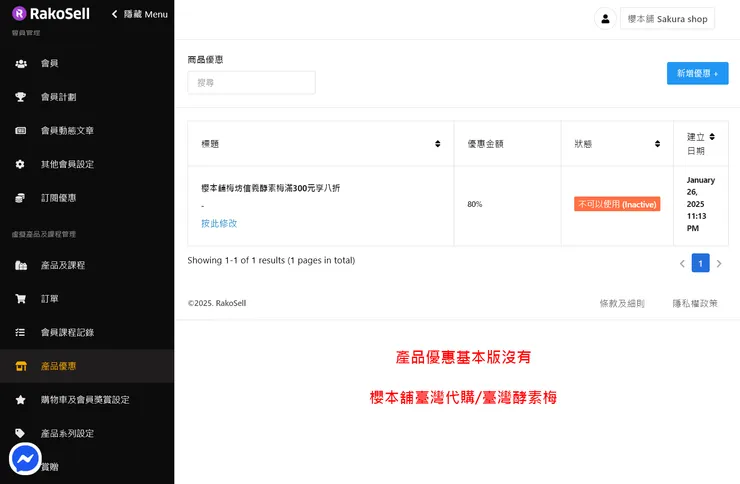This screenshot has width=740, height=484.
Task: Open the 產品系列設定 tag icon
Action: coord(20,433)
